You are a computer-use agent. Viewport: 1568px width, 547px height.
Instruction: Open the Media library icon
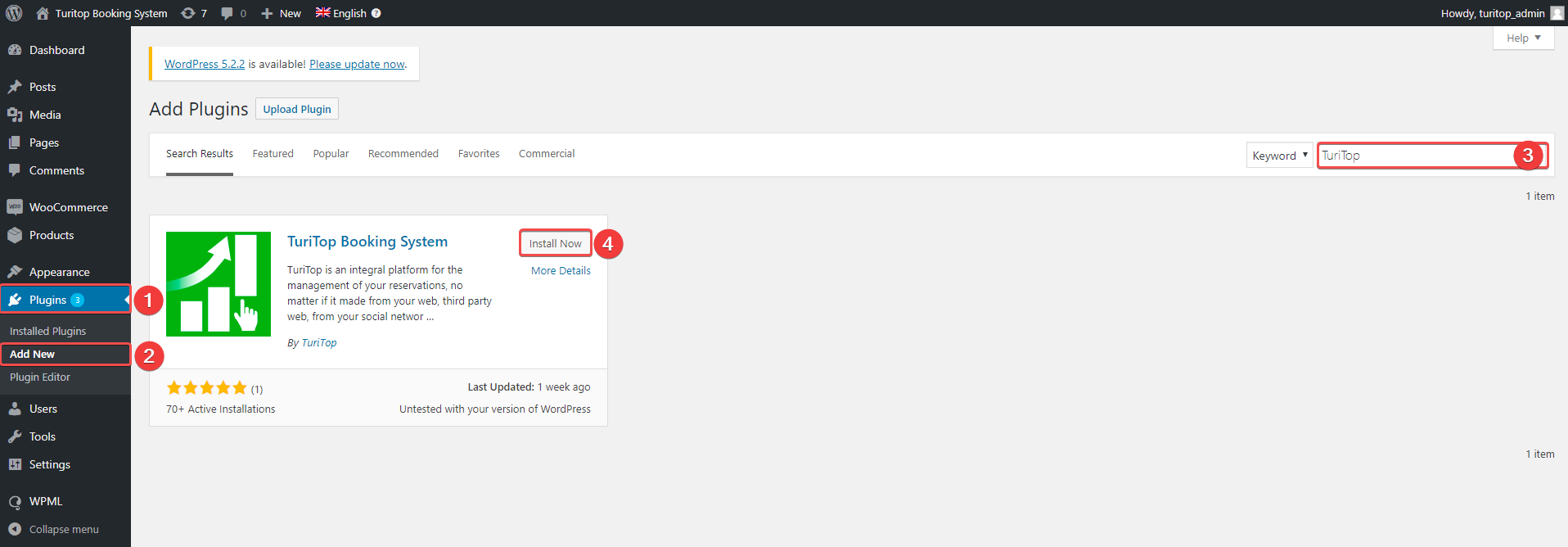(15, 115)
